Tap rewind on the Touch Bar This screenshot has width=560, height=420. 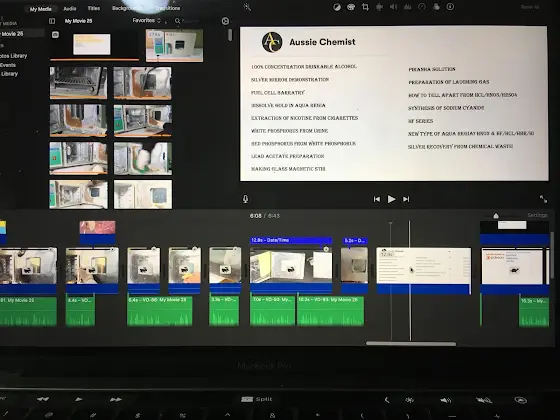pyautogui.click(x=43, y=399)
